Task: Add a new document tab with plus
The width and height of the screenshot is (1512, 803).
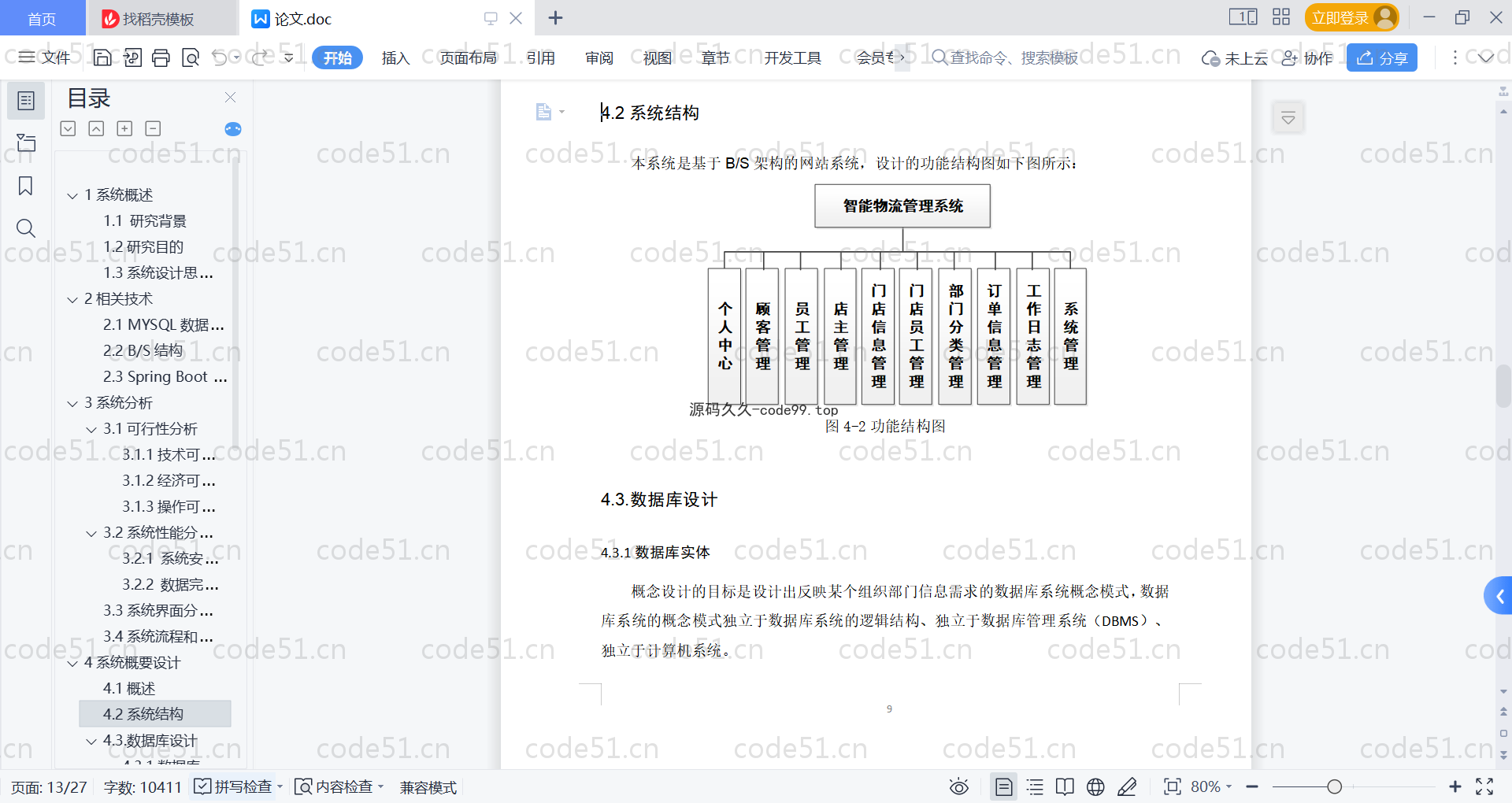Action: pyautogui.click(x=555, y=17)
